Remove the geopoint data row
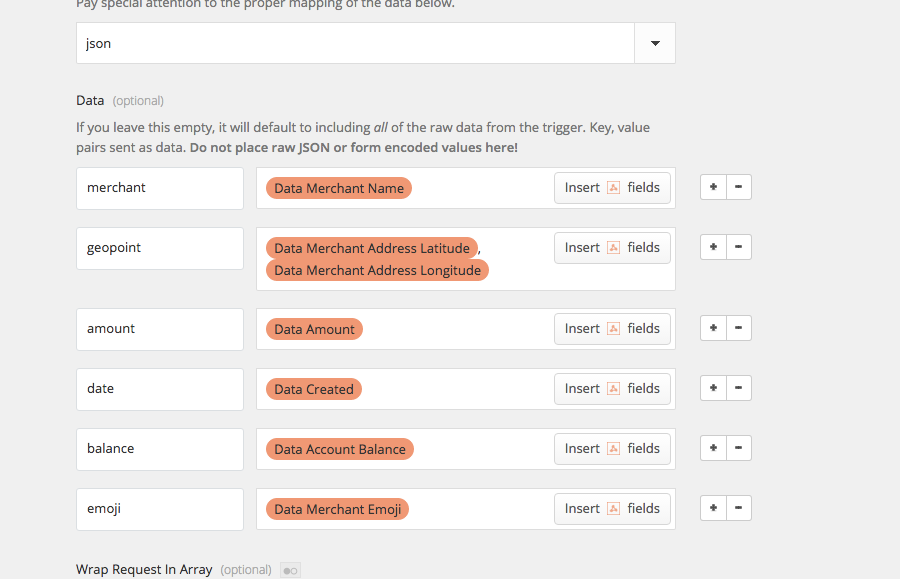The height and width of the screenshot is (579, 900). point(739,247)
